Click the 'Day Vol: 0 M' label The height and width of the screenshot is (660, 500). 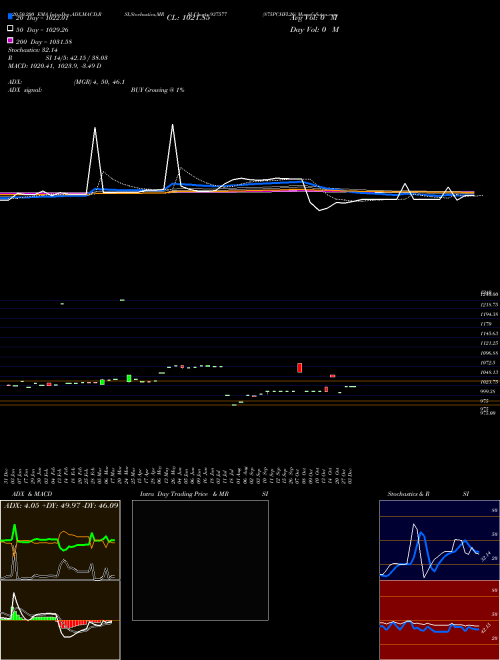[314, 29]
